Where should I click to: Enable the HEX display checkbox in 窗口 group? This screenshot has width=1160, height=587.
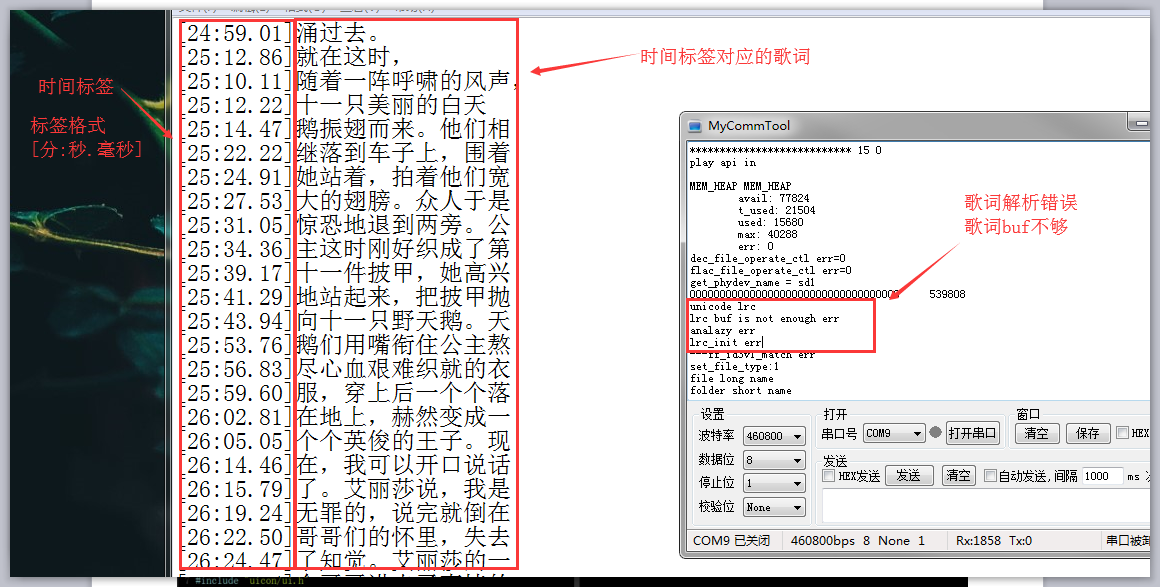[1122, 433]
